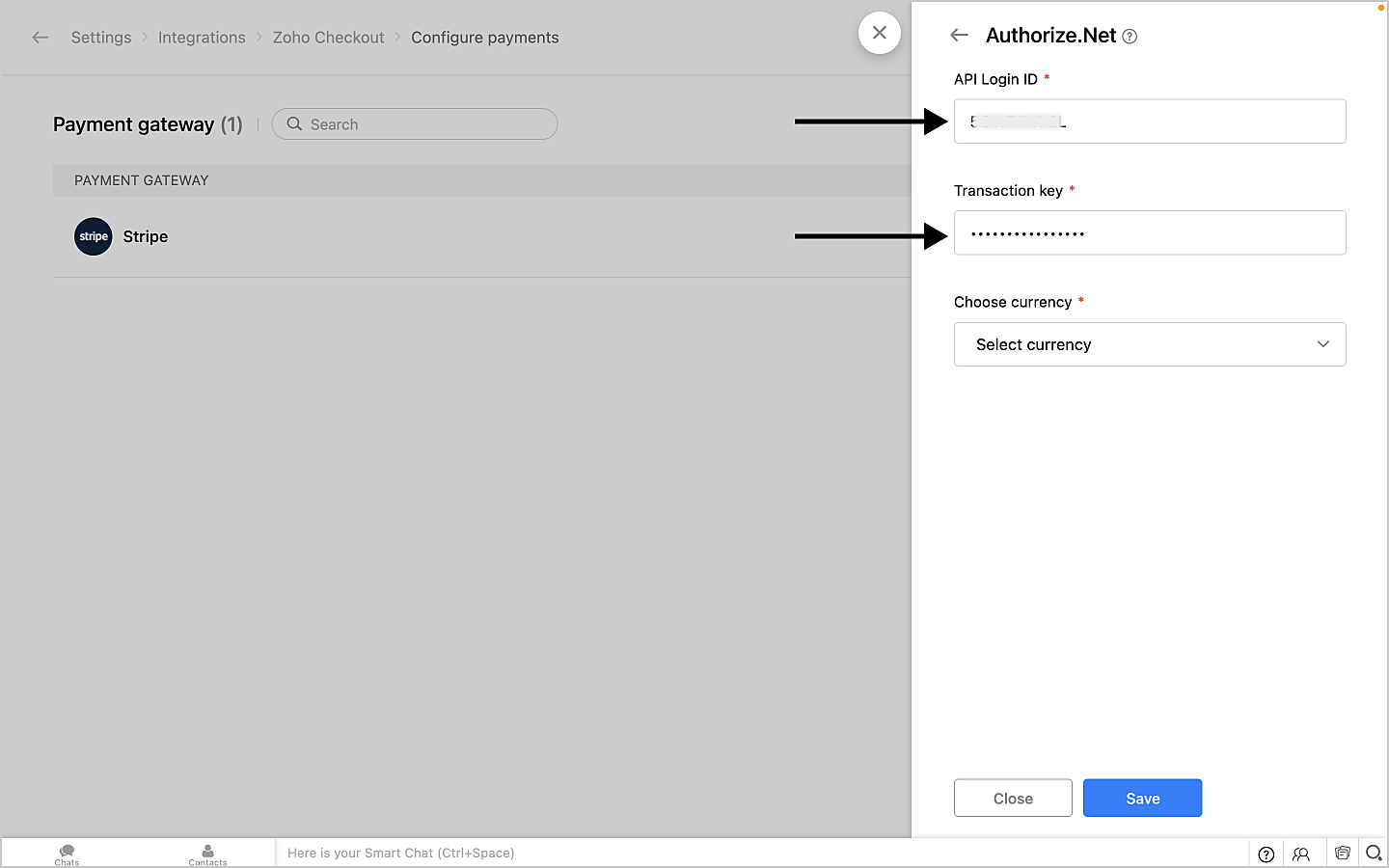This screenshot has height=868, width=1389.
Task: Click the magnifier icon in gateway search
Action: click(294, 124)
